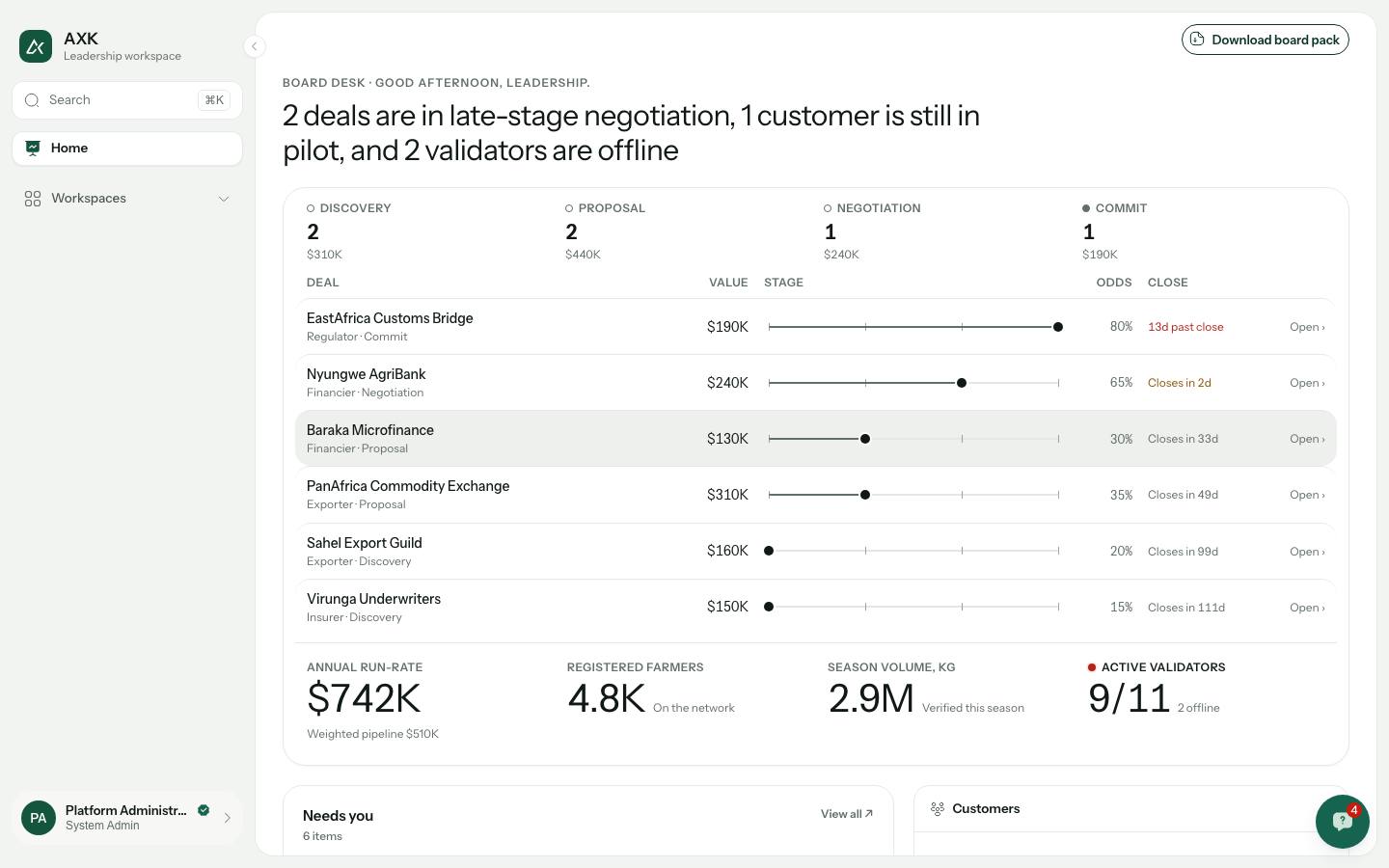Viewport: 1389px width, 868px height.
Task: Open the EastAfrica Customs Bridge deal
Action: coord(1307,327)
